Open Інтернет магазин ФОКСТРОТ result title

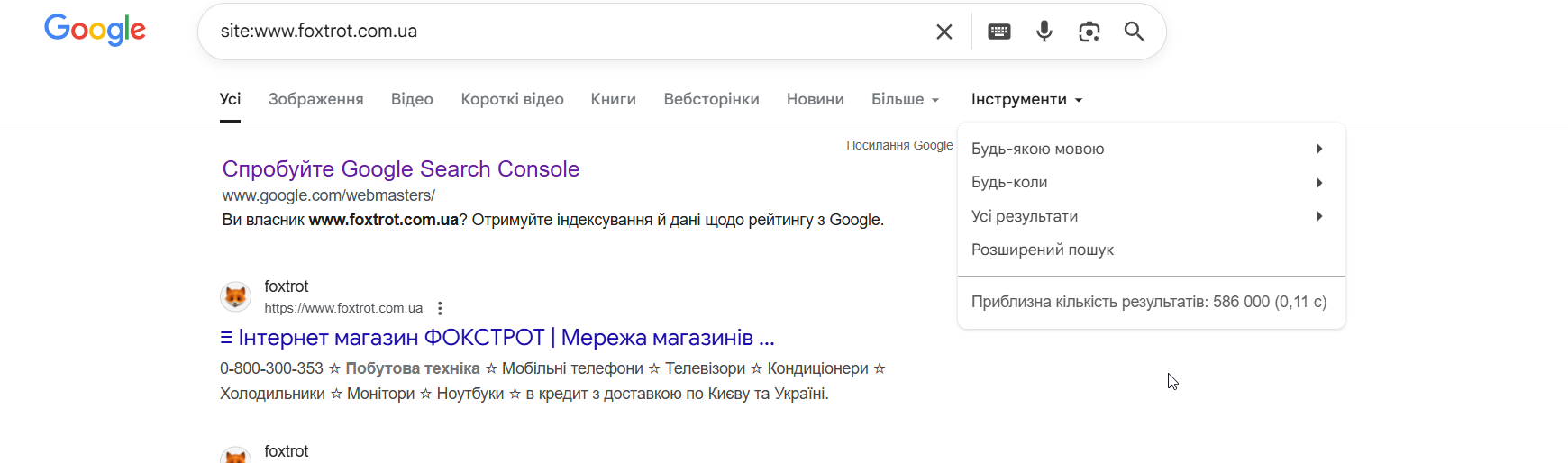point(497,338)
